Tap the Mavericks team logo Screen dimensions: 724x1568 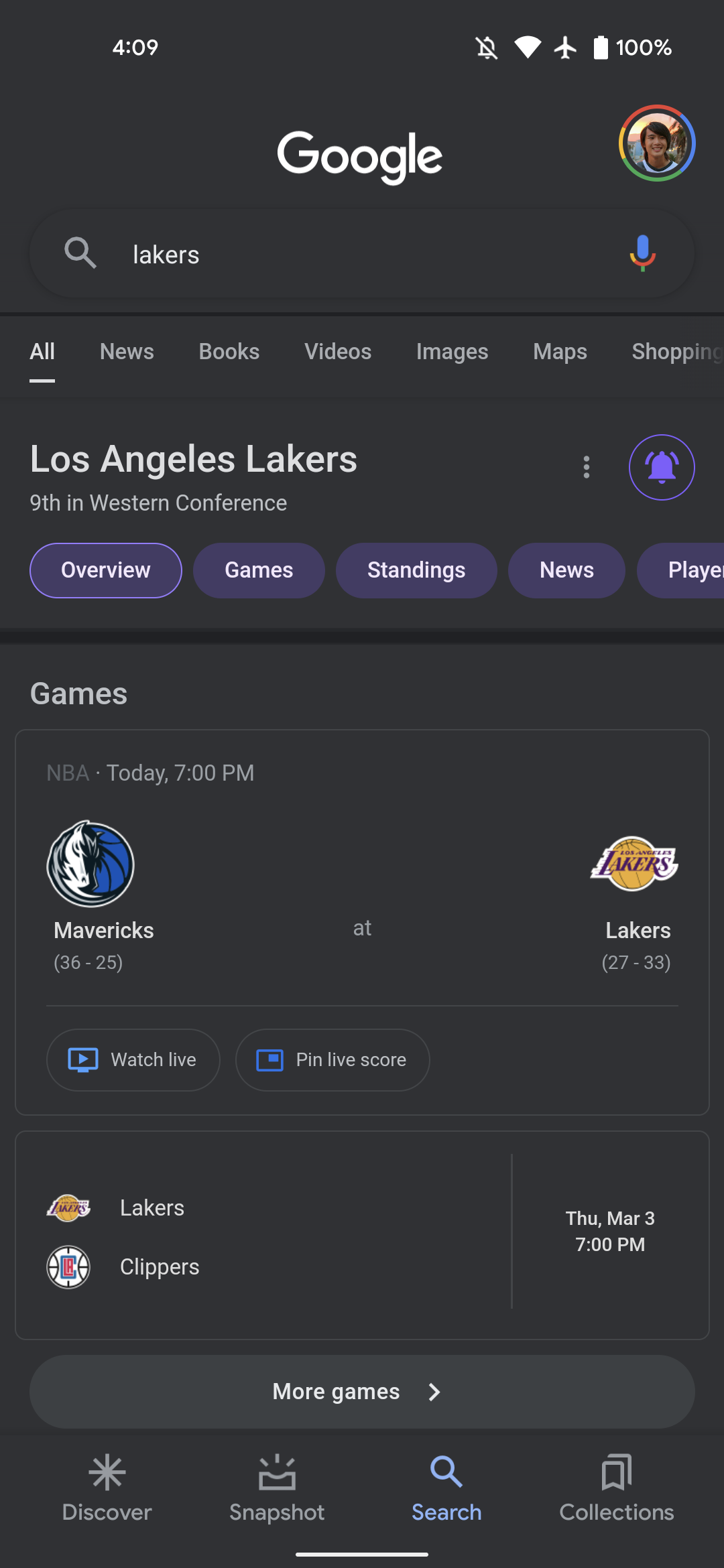pos(90,864)
